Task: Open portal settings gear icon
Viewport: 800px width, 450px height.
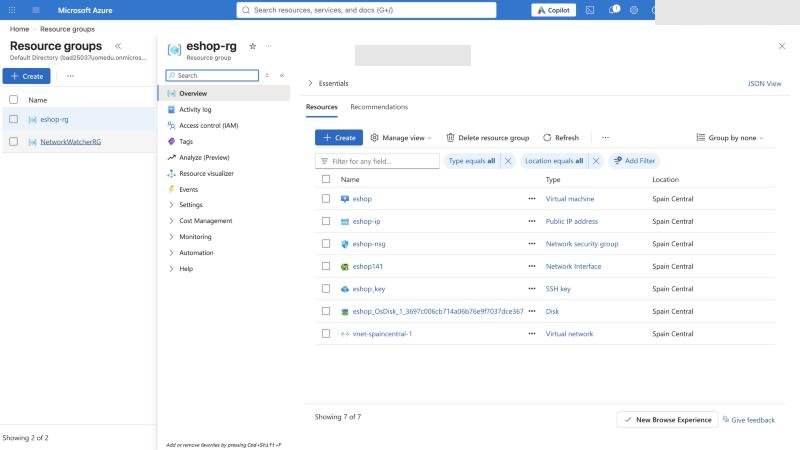Action: (x=634, y=10)
